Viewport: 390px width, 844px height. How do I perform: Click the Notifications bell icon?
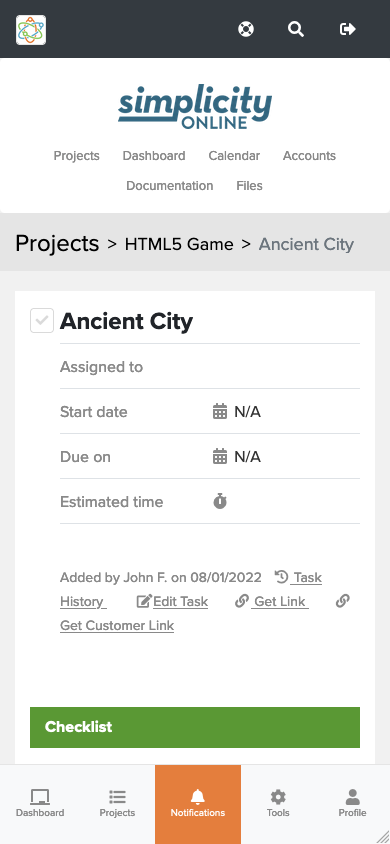198,797
